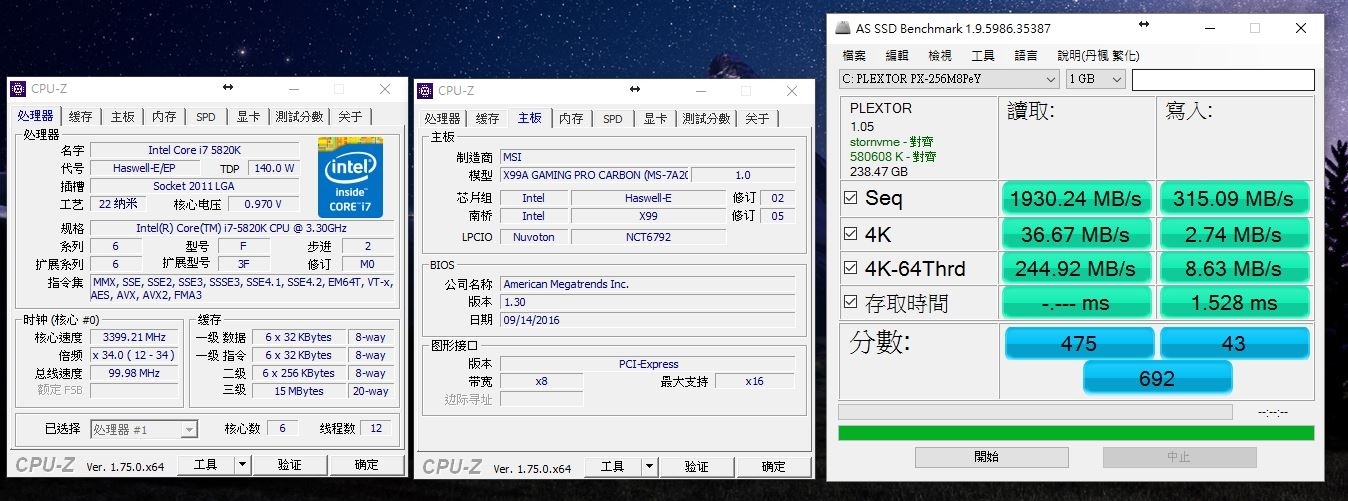Click 工具 button in middle CPU-Z window

613,467
